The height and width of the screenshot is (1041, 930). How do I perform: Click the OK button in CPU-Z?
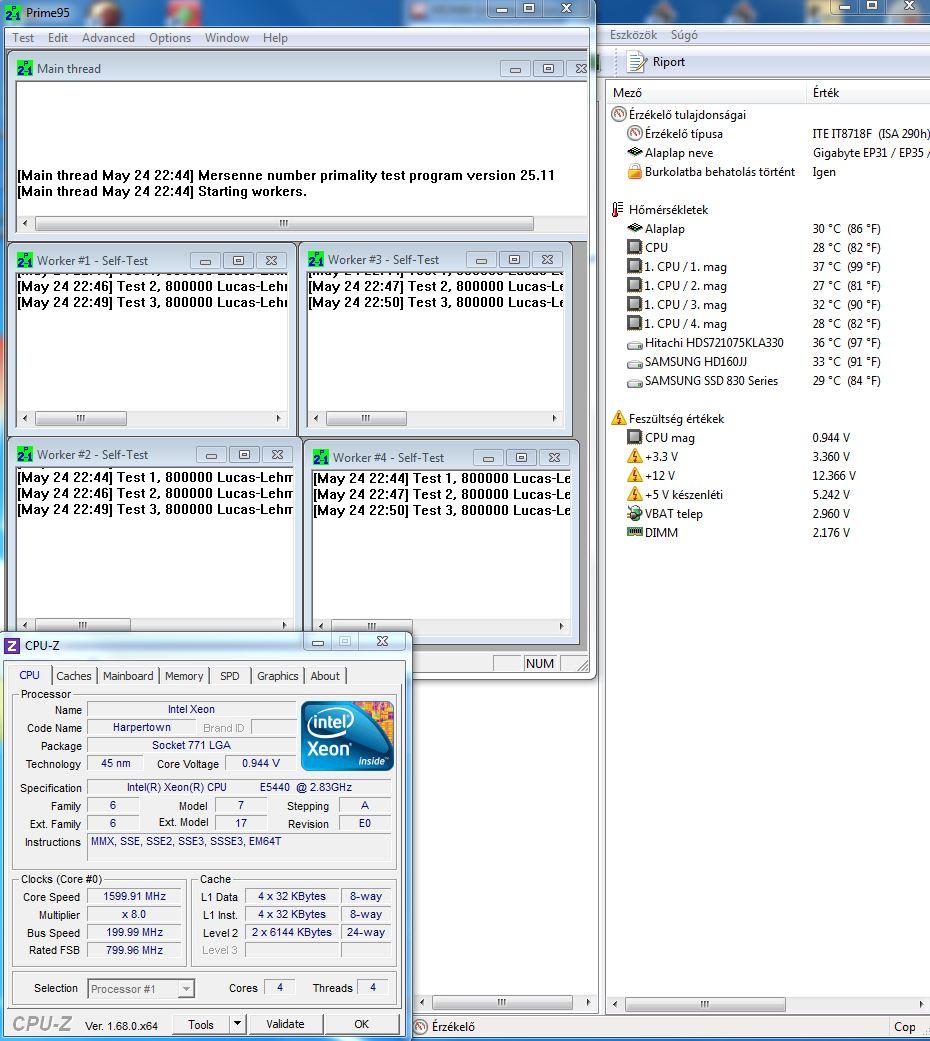pos(362,1024)
